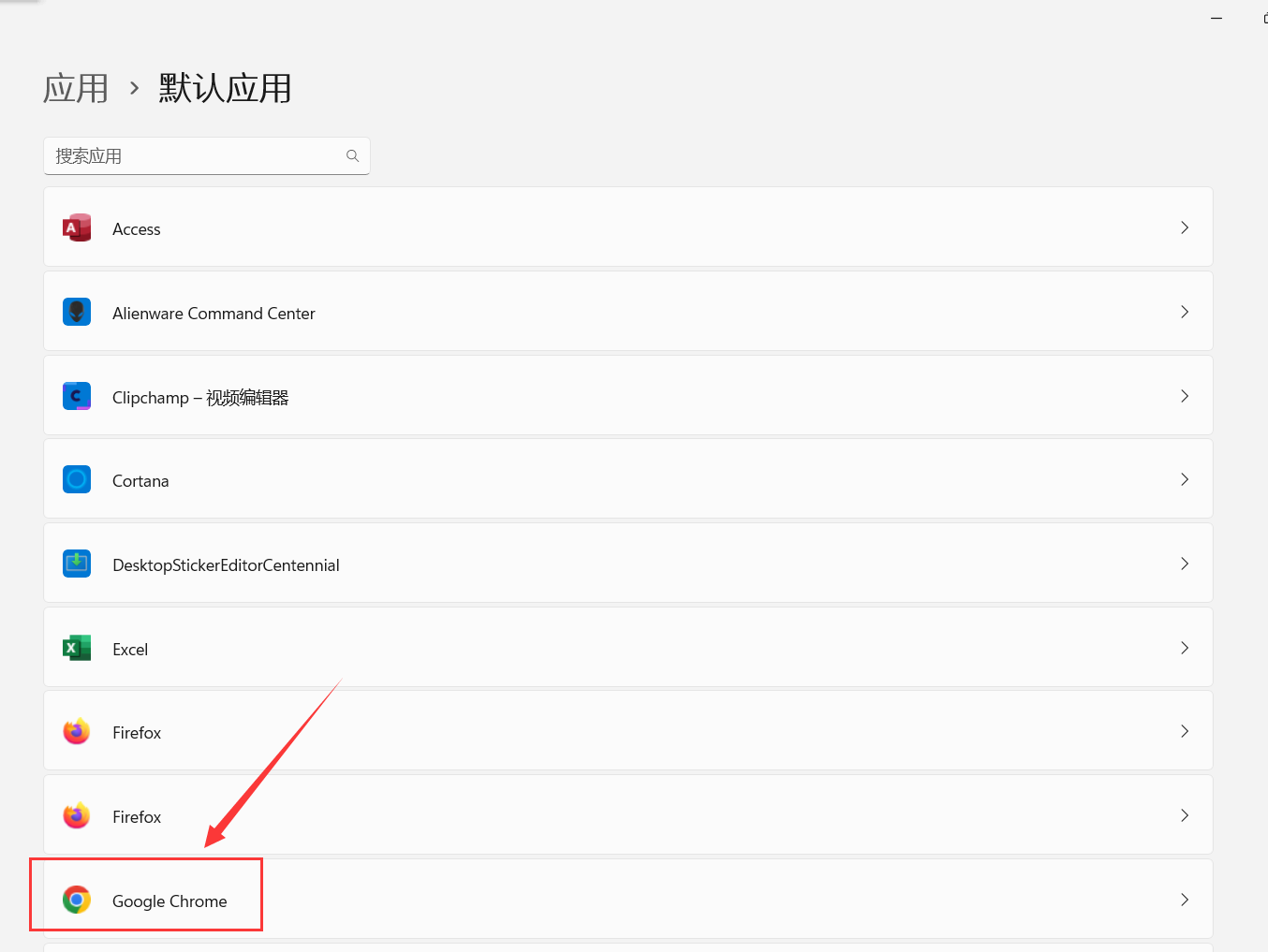Expand the Alienware Command Center chevron

[x=1185, y=312]
